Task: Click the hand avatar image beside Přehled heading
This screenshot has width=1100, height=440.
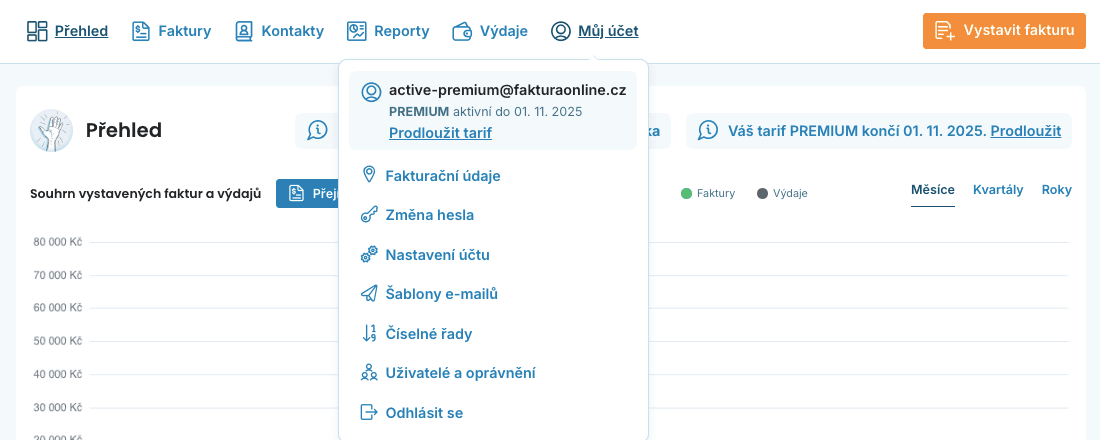Action: [51, 131]
